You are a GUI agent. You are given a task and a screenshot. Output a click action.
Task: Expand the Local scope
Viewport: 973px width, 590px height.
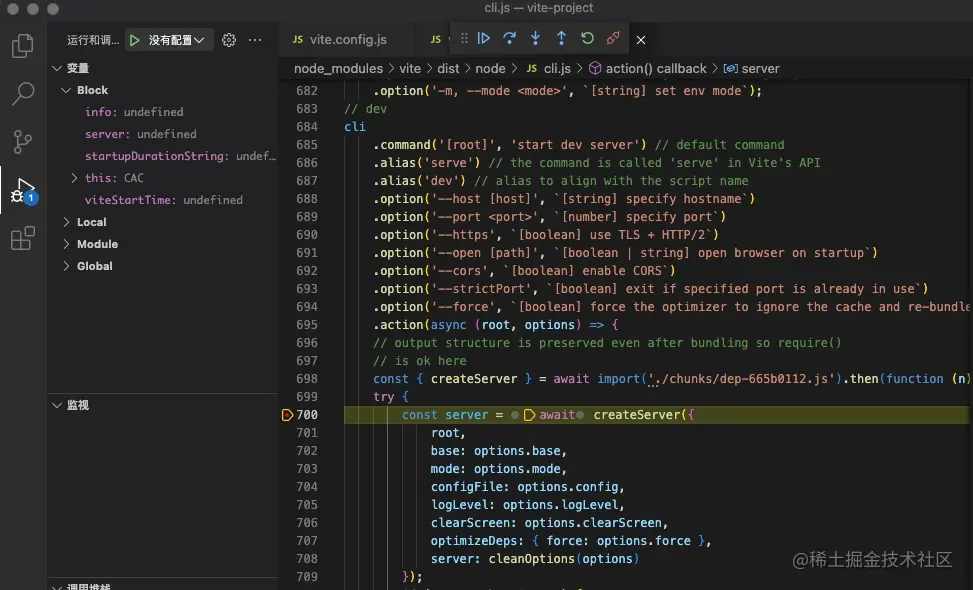click(66, 222)
